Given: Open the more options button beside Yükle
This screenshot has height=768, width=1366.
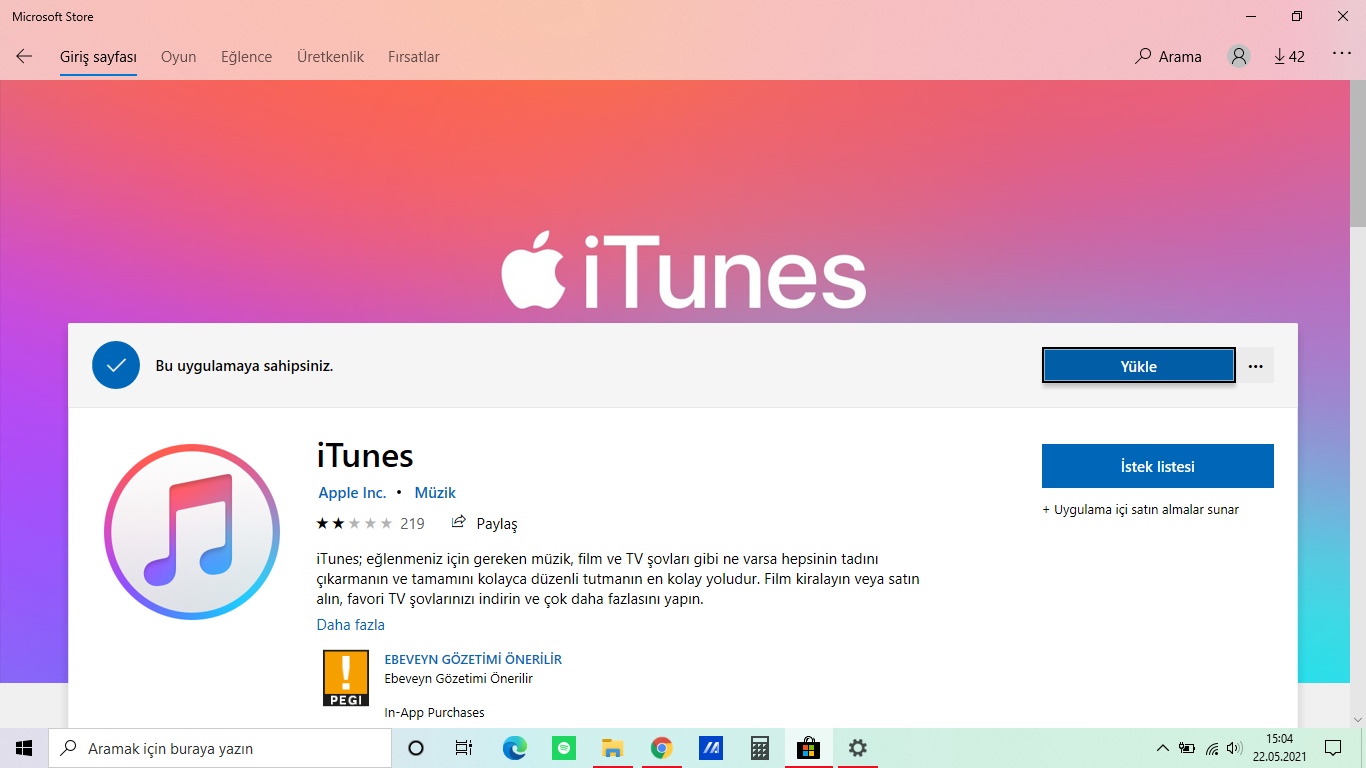Looking at the screenshot, I should pos(1256,366).
